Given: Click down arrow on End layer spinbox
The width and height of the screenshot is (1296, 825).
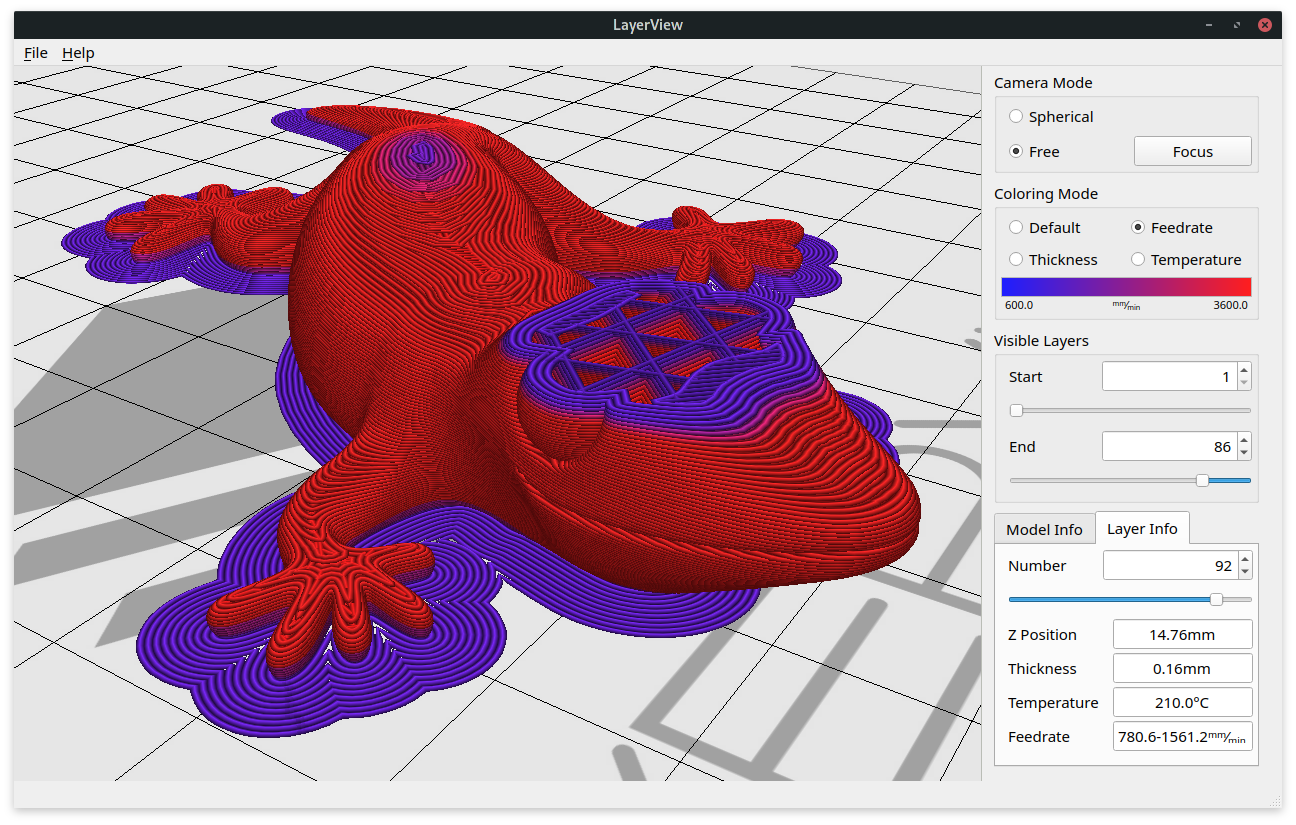Looking at the screenshot, I should (1244, 453).
